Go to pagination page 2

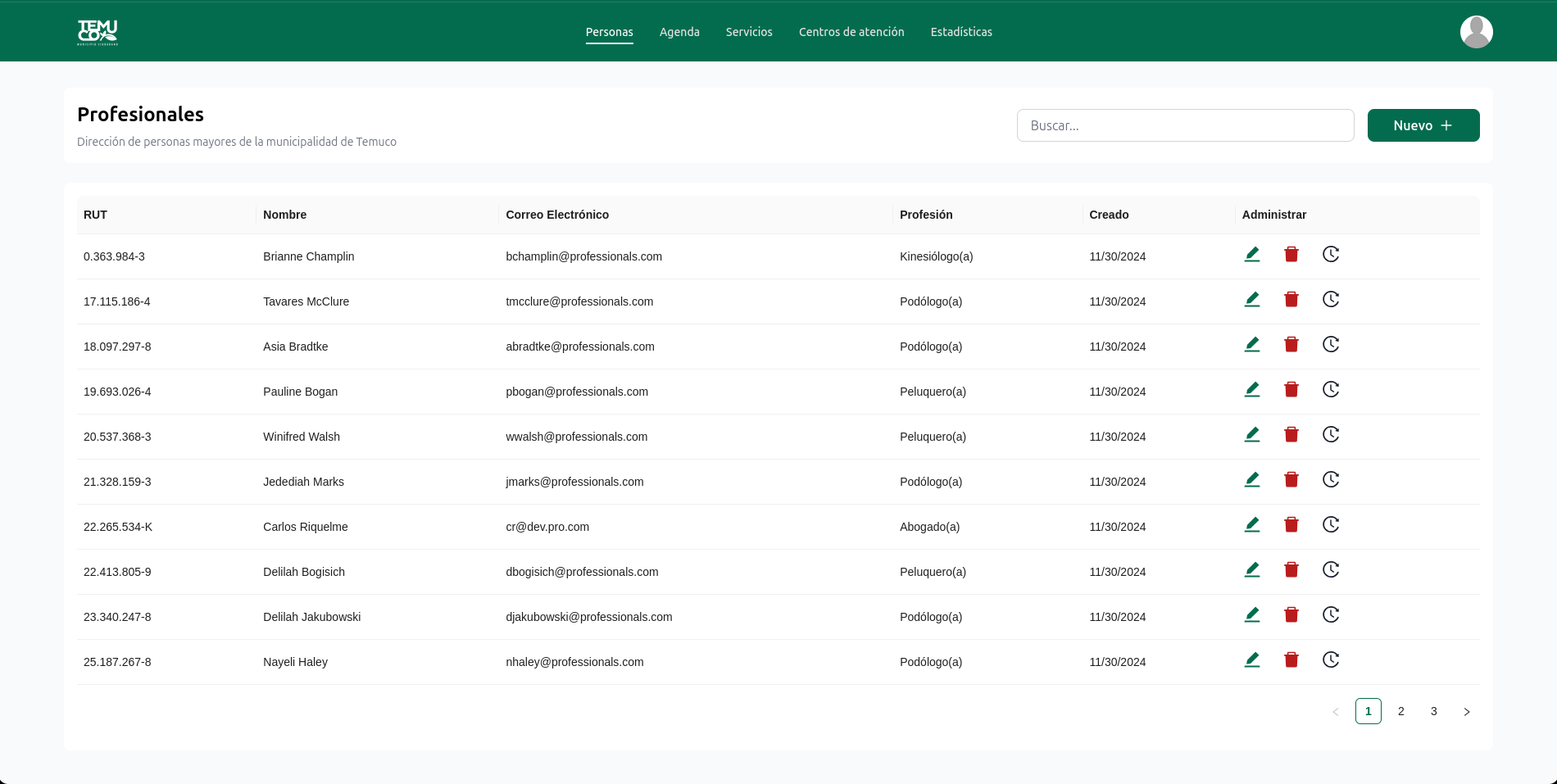[1401, 711]
